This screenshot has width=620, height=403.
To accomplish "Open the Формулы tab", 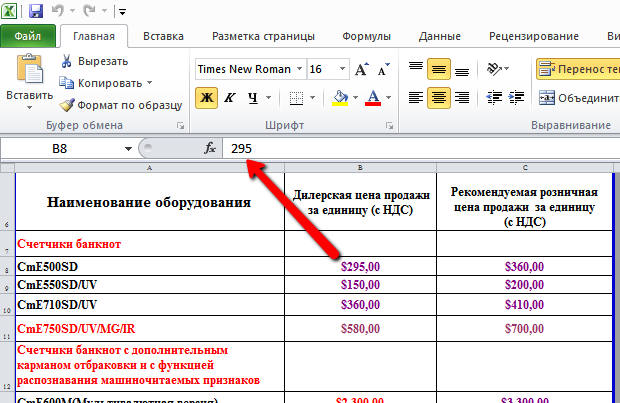I will (x=366, y=36).
